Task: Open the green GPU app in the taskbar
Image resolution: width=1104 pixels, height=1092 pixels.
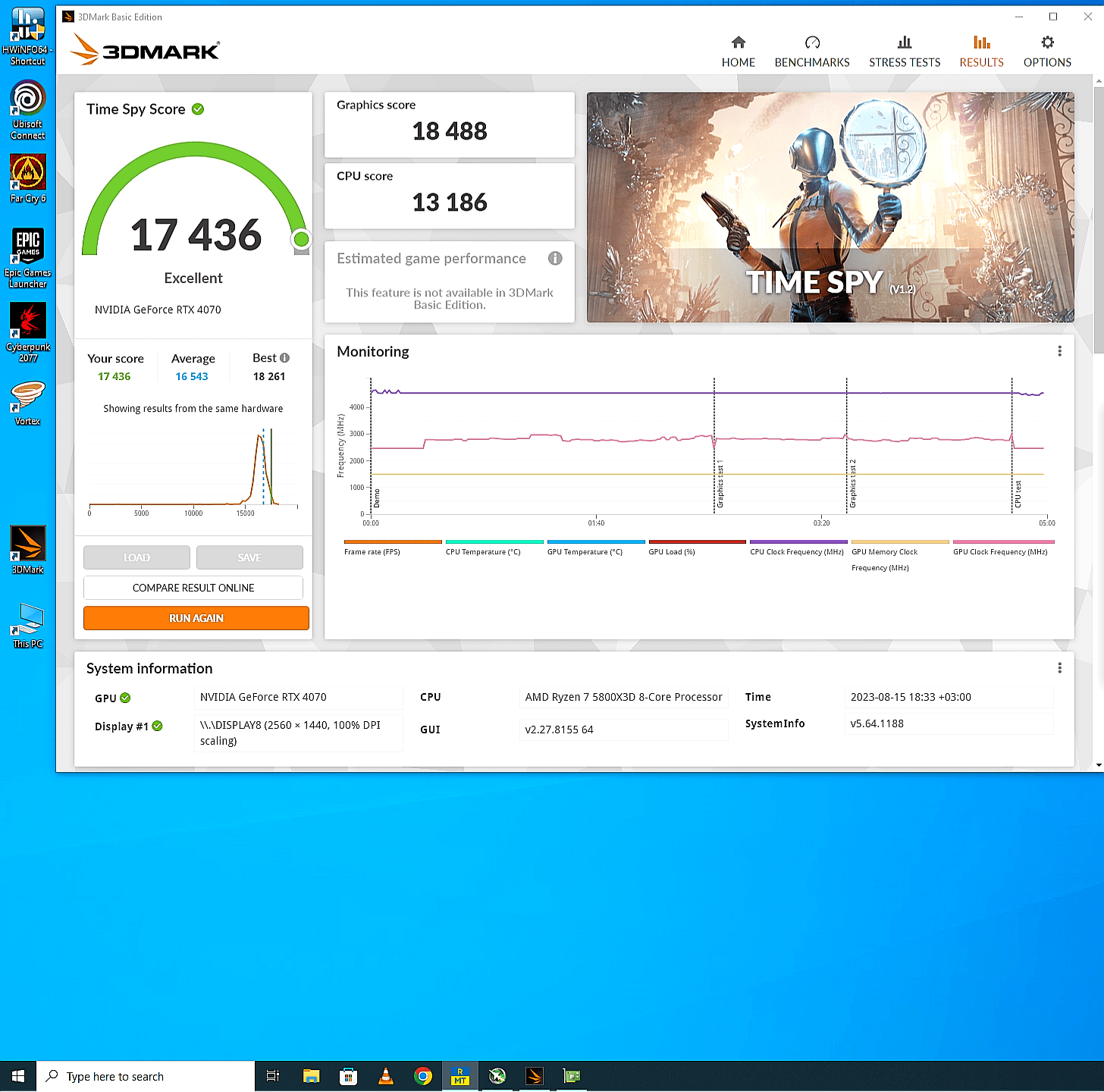Action: point(572,1076)
